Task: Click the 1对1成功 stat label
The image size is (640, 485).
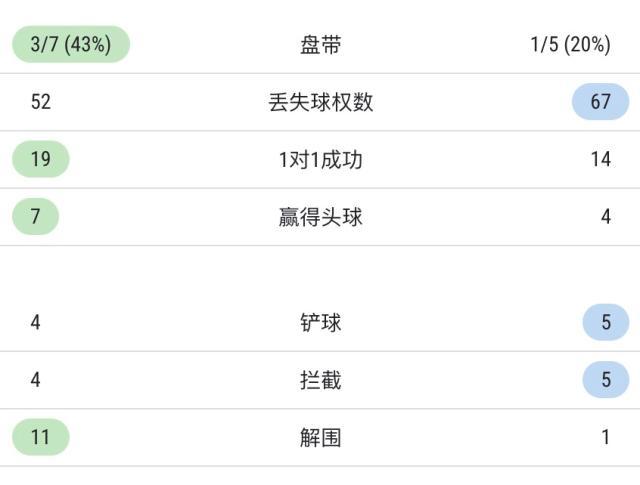Action: [x=320, y=159]
